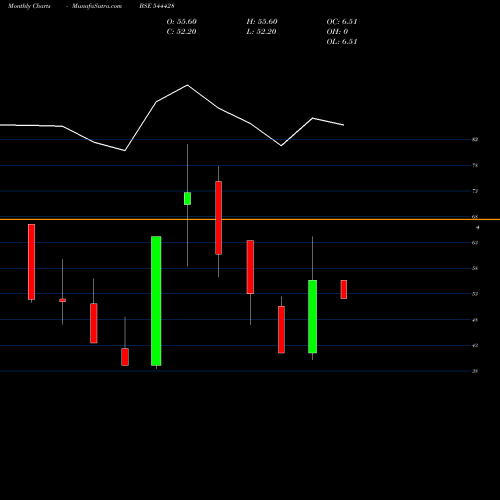This screenshot has width=500, height=500.
Task: Click the 73 price axis label
Action: [x=475, y=191]
